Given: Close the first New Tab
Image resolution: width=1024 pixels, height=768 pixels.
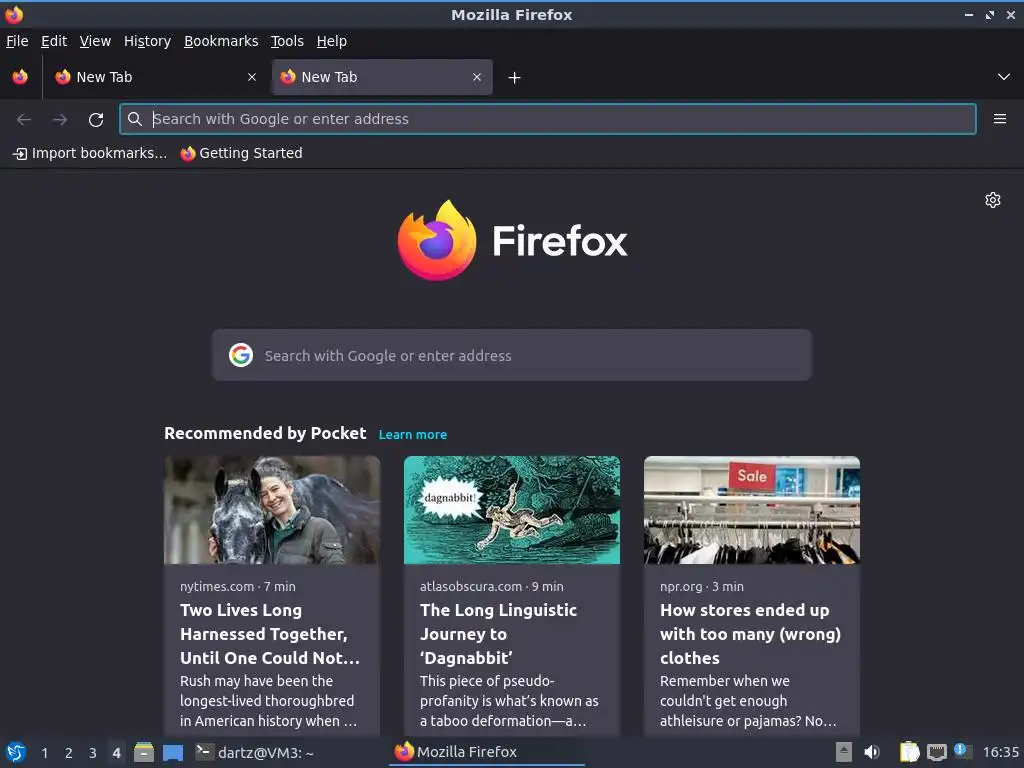Looking at the screenshot, I should click(x=252, y=77).
